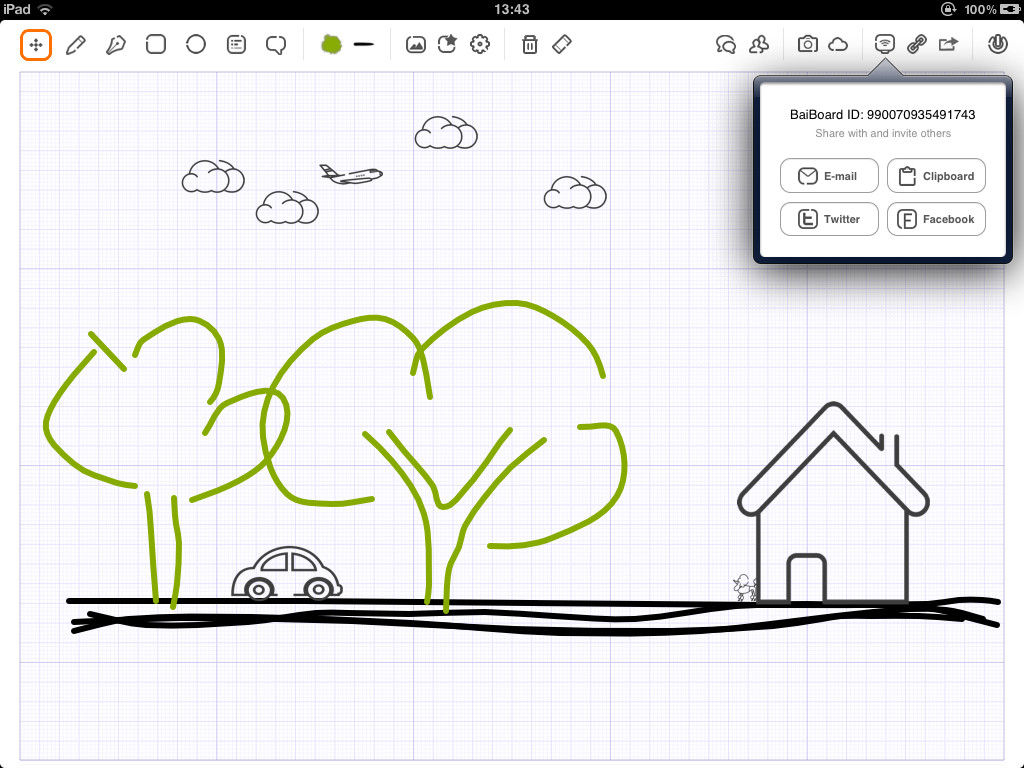Tap the power button icon
The image size is (1024, 768).
click(x=997, y=44)
